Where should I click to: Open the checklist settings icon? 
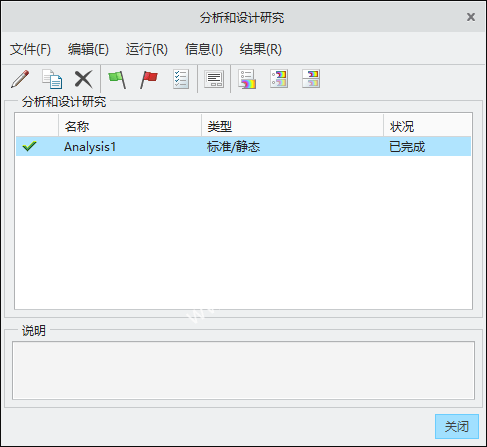[x=181, y=79]
